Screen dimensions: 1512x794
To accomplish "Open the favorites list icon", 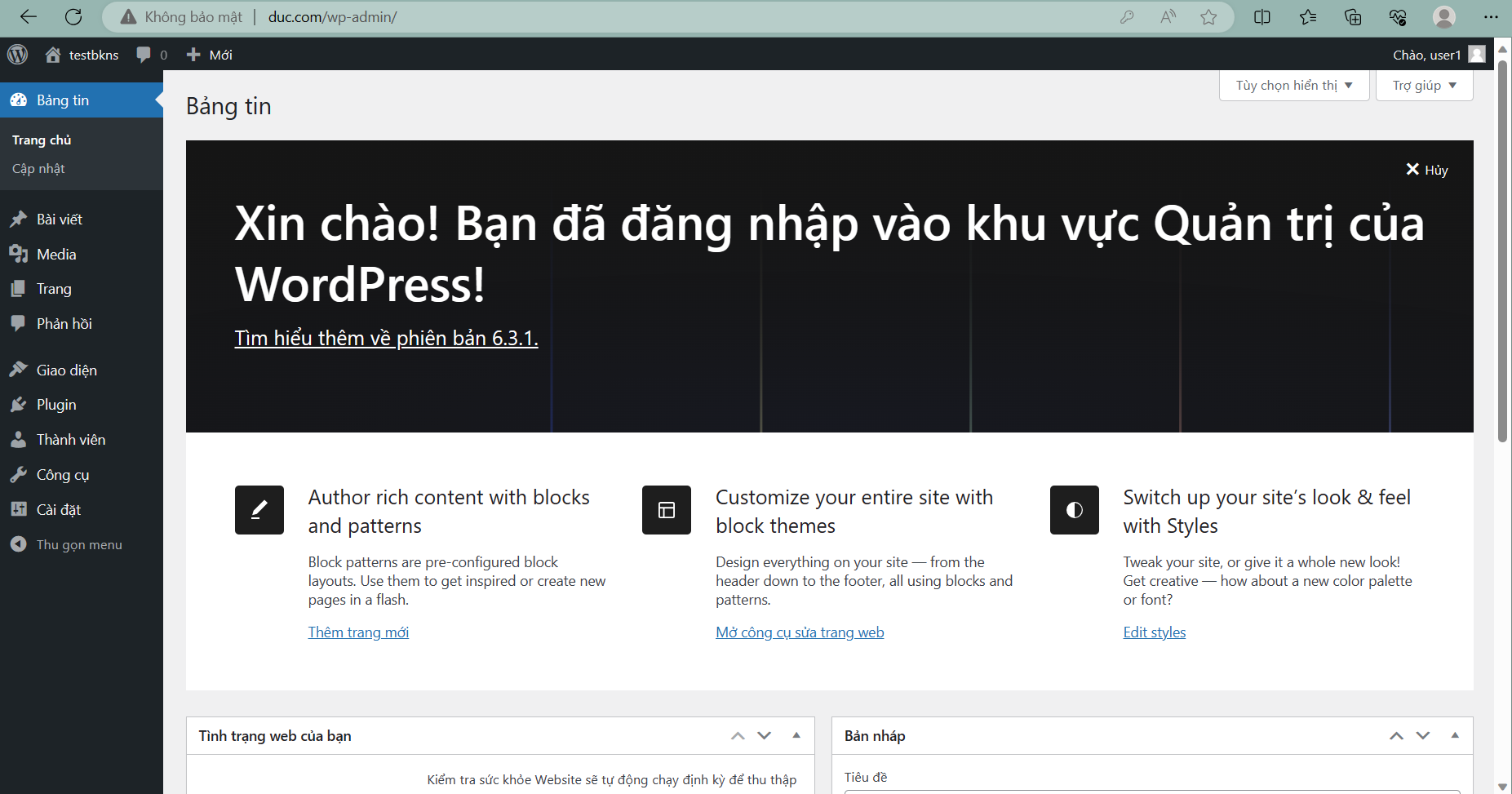I will (1308, 17).
